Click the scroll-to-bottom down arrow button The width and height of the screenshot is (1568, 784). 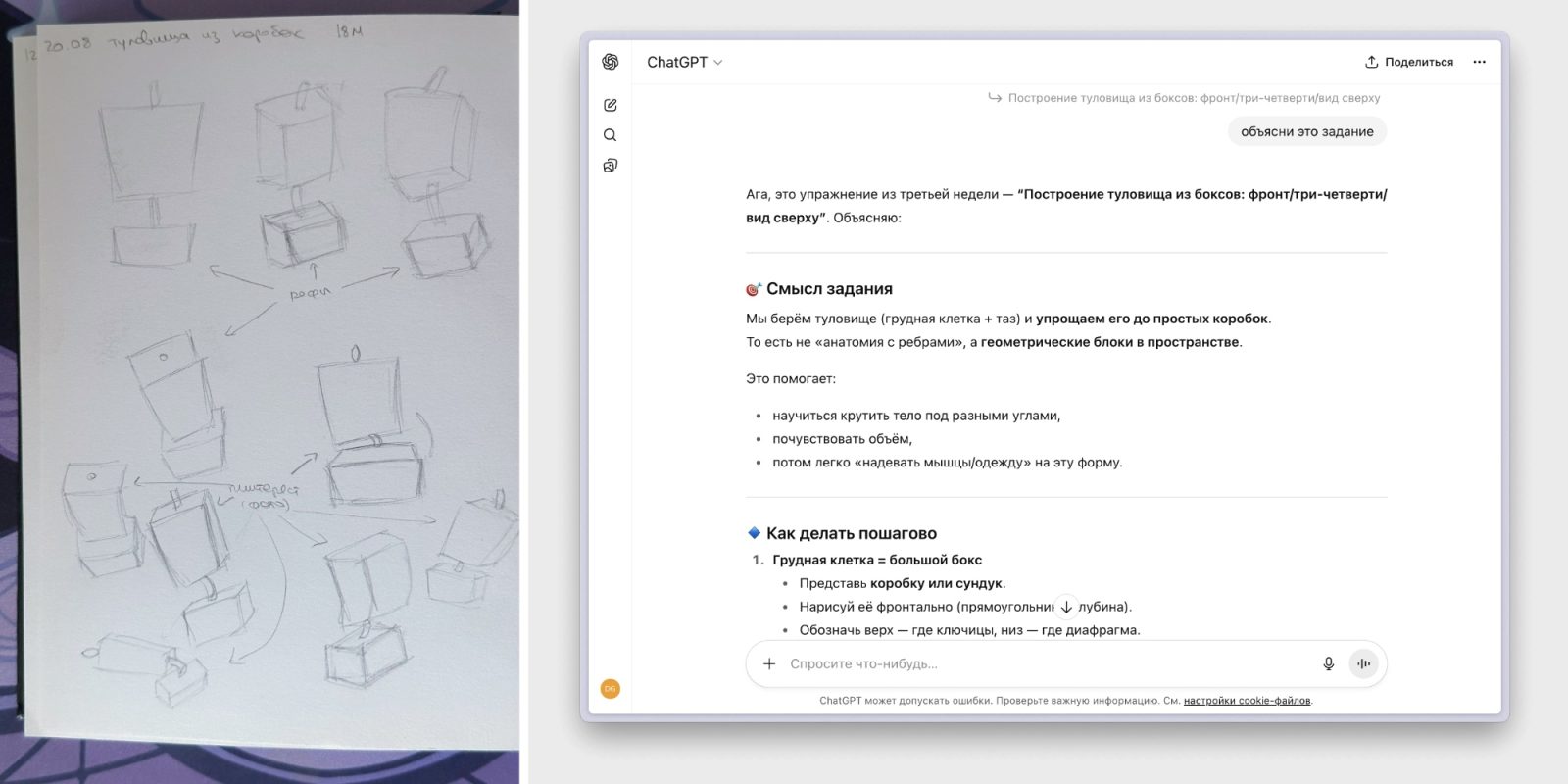tap(1066, 607)
